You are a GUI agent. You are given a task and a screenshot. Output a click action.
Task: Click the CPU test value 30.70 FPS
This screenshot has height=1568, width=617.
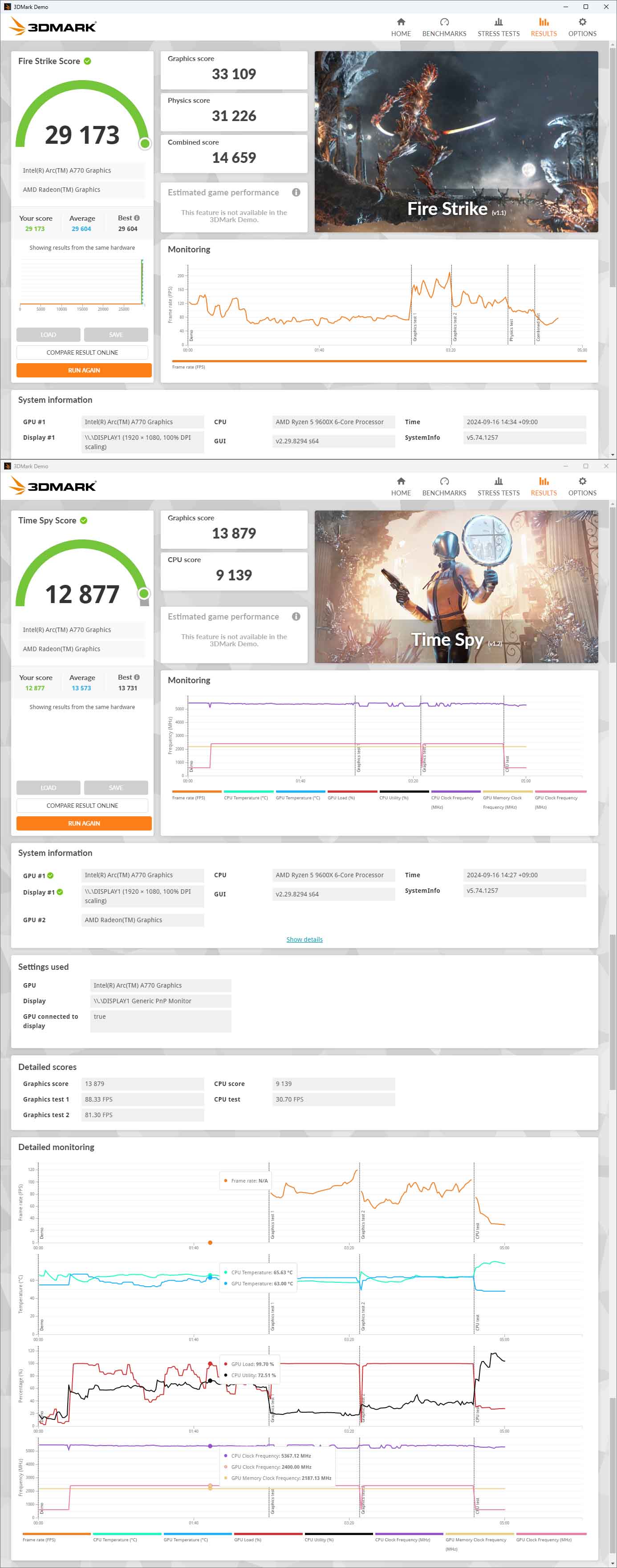pyautogui.click(x=334, y=1099)
